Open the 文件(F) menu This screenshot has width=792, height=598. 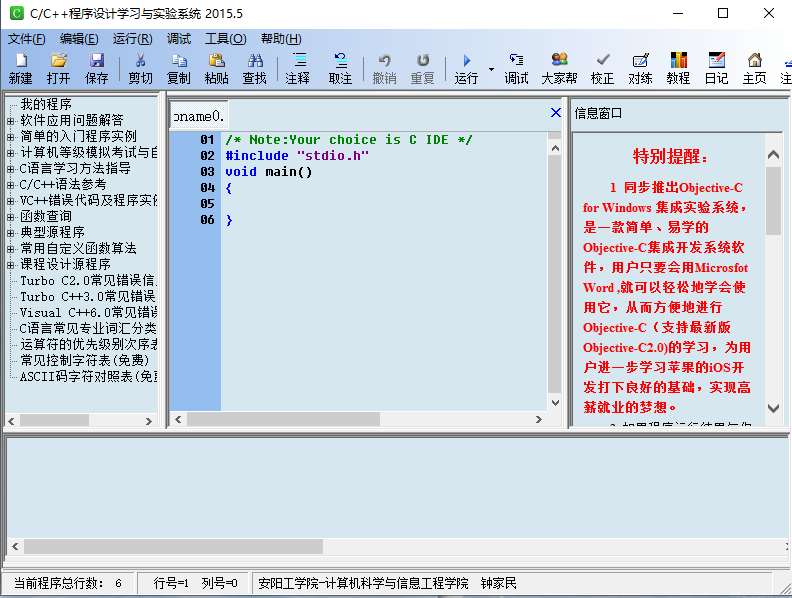click(x=26, y=39)
